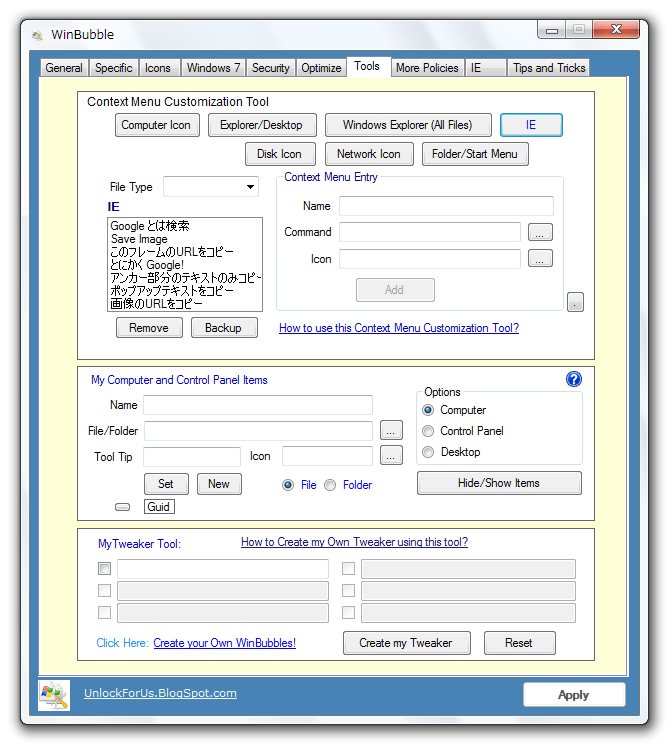The width and height of the screenshot is (672, 748).
Task: Switch to the General tab
Action: click(x=64, y=68)
